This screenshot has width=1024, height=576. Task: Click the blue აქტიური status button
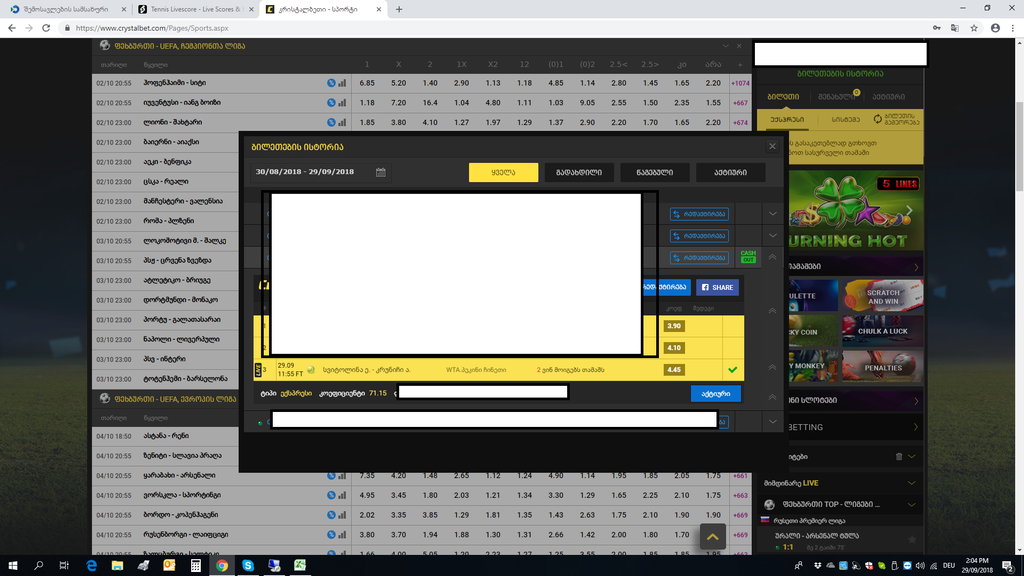[x=716, y=394]
